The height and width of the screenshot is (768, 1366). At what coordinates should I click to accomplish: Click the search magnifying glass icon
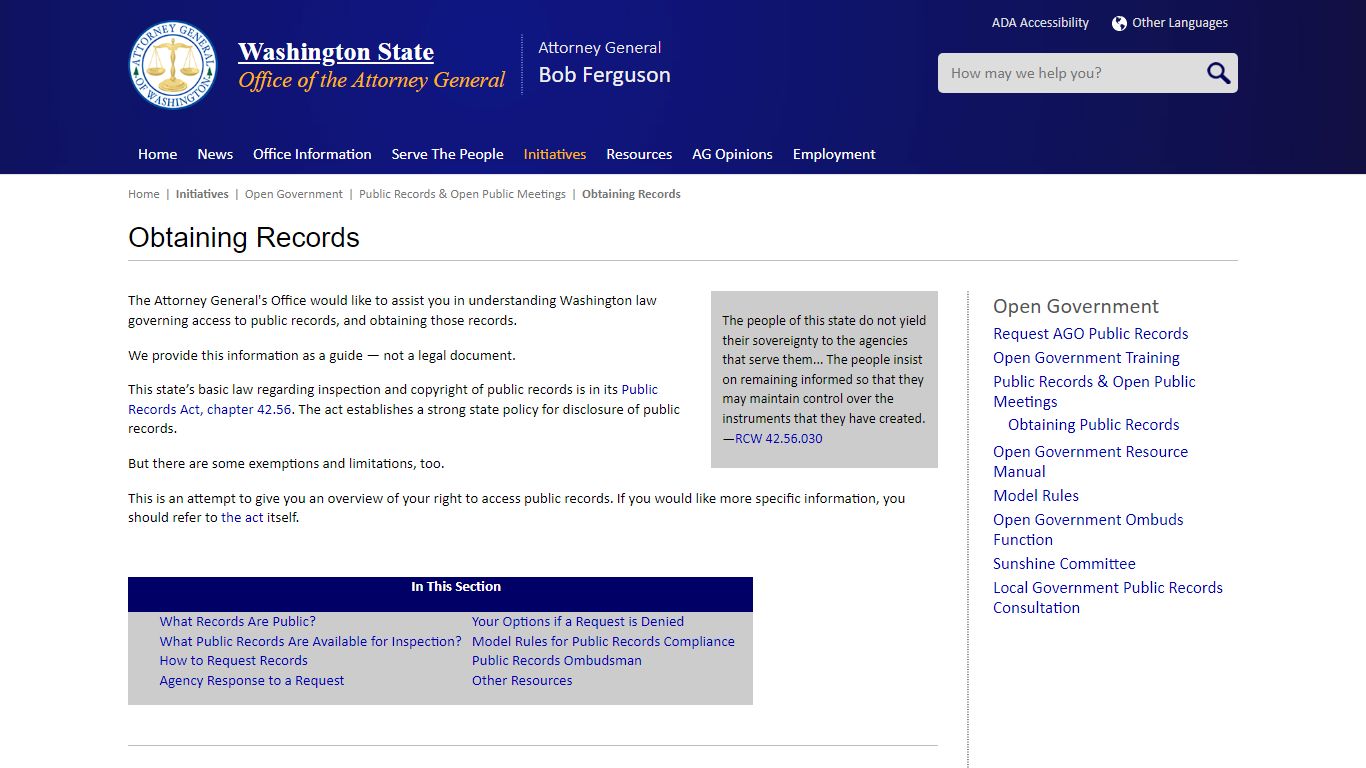[1217, 72]
